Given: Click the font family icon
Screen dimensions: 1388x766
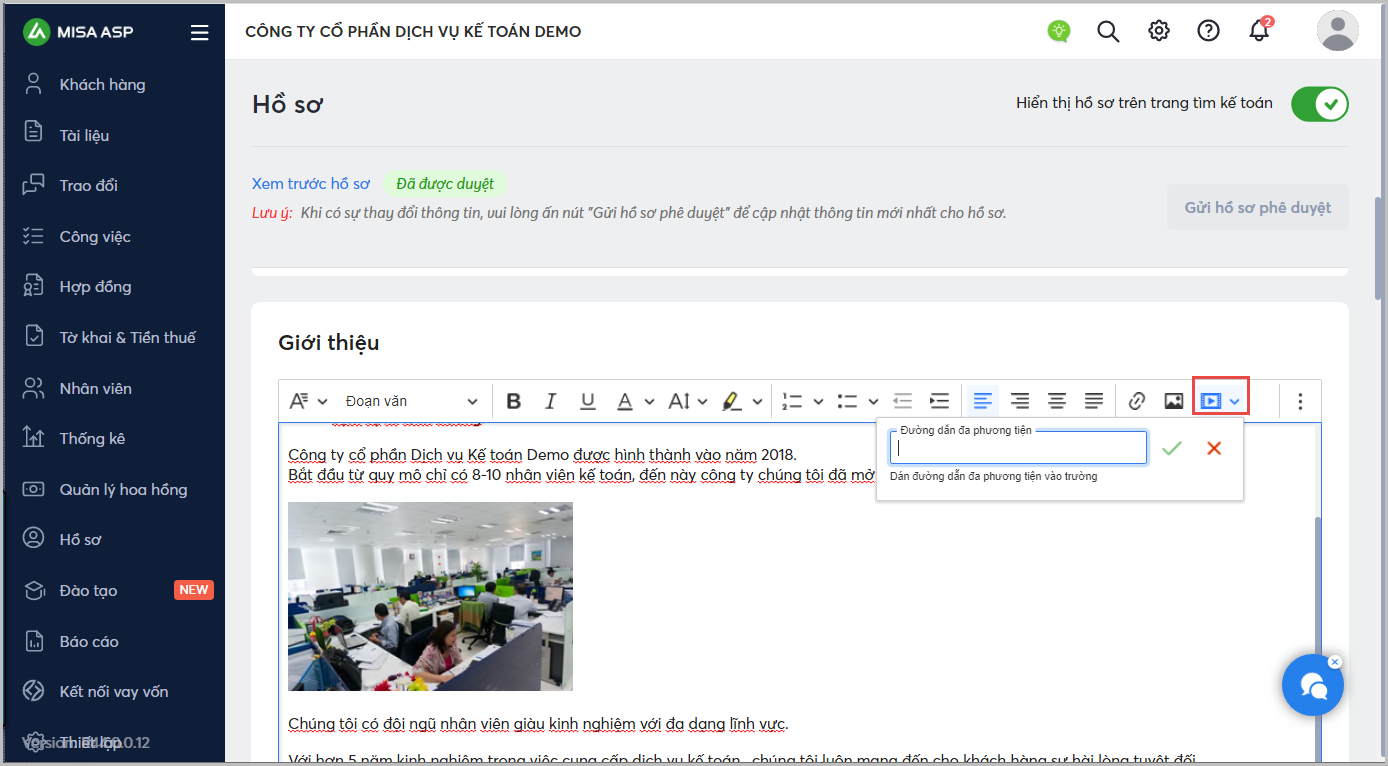Looking at the screenshot, I should coord(298,401).
